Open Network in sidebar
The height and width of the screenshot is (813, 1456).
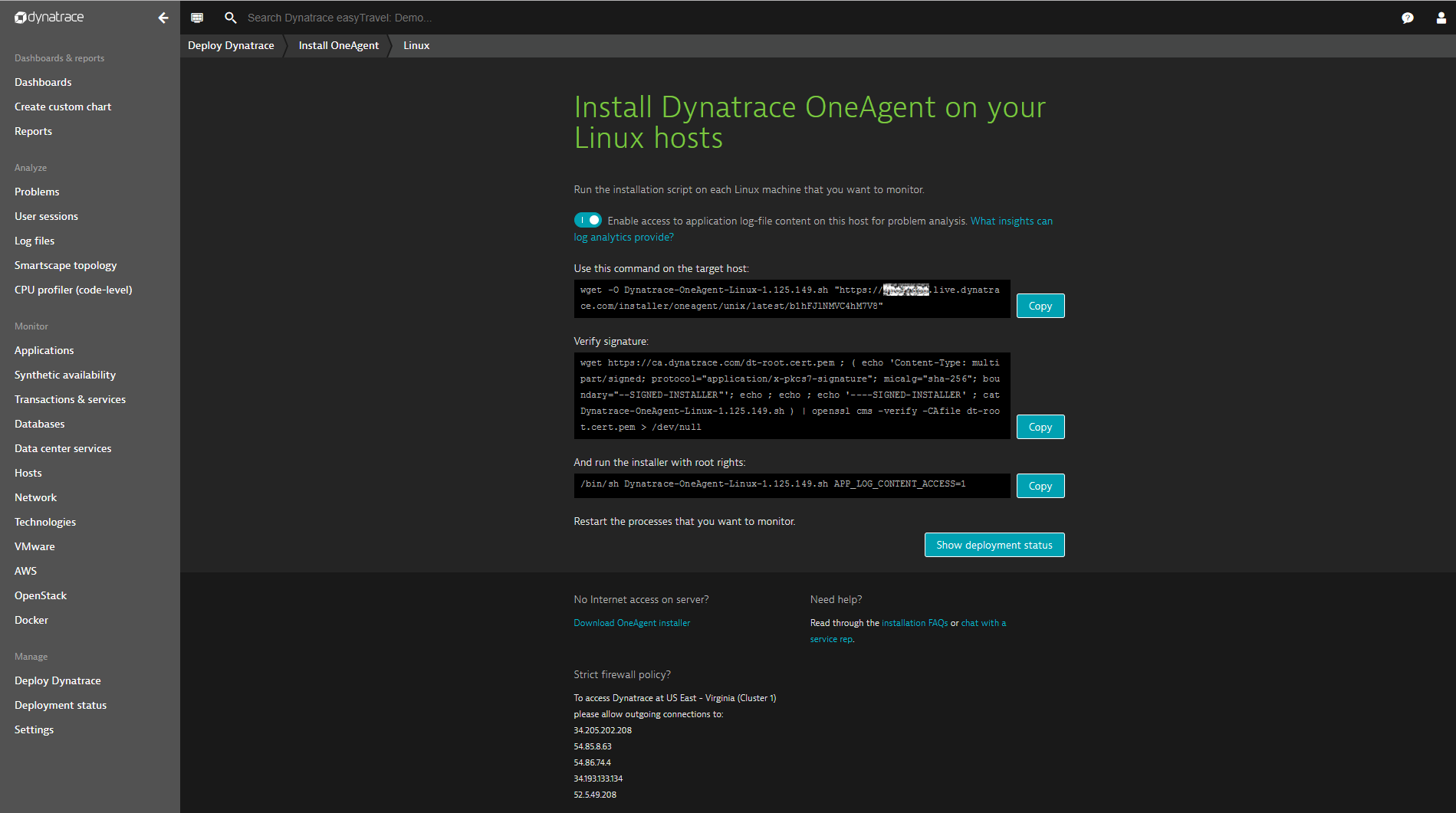(35, 497)
